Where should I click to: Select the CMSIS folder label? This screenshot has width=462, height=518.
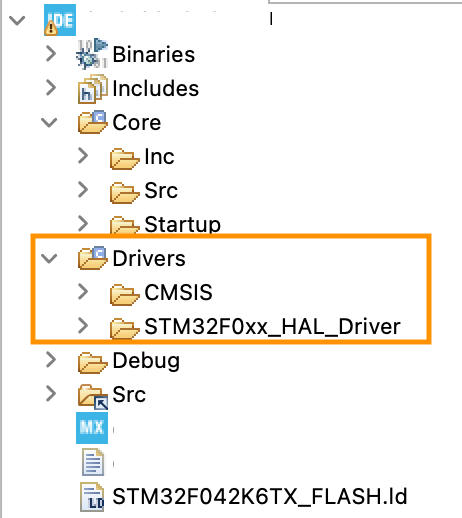tap(178, 292)
